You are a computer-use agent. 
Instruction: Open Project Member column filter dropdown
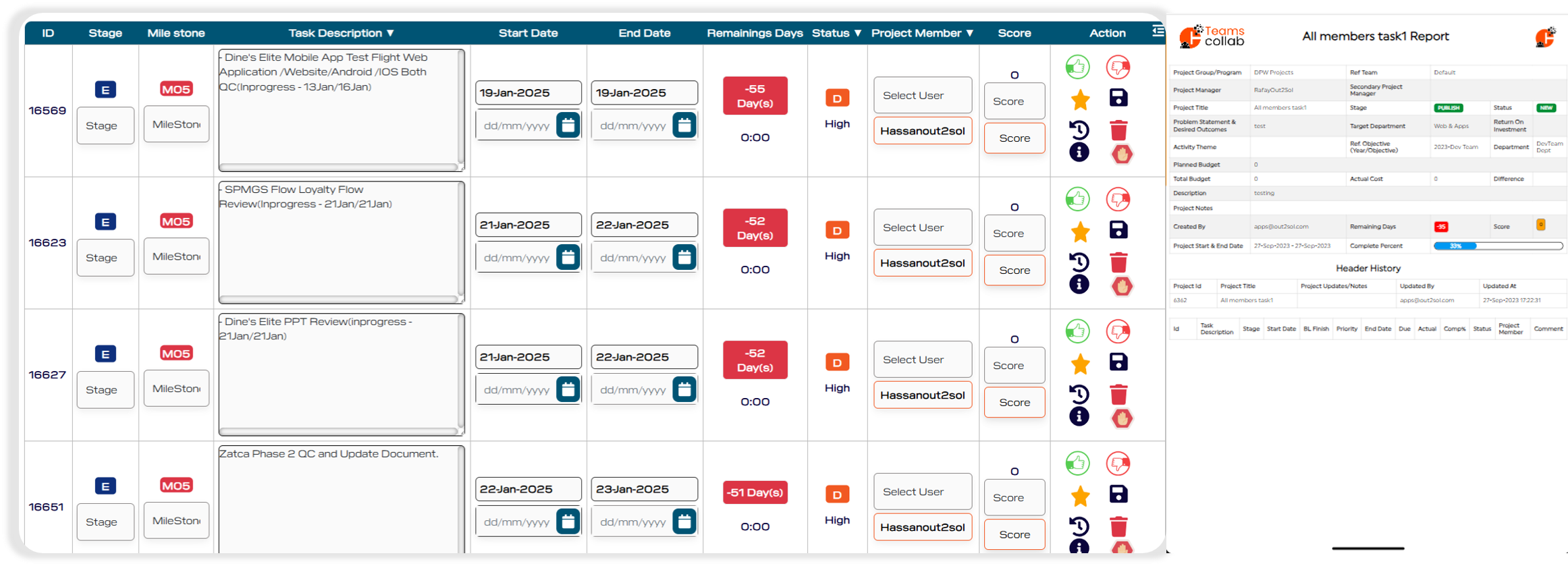point(970,33)
